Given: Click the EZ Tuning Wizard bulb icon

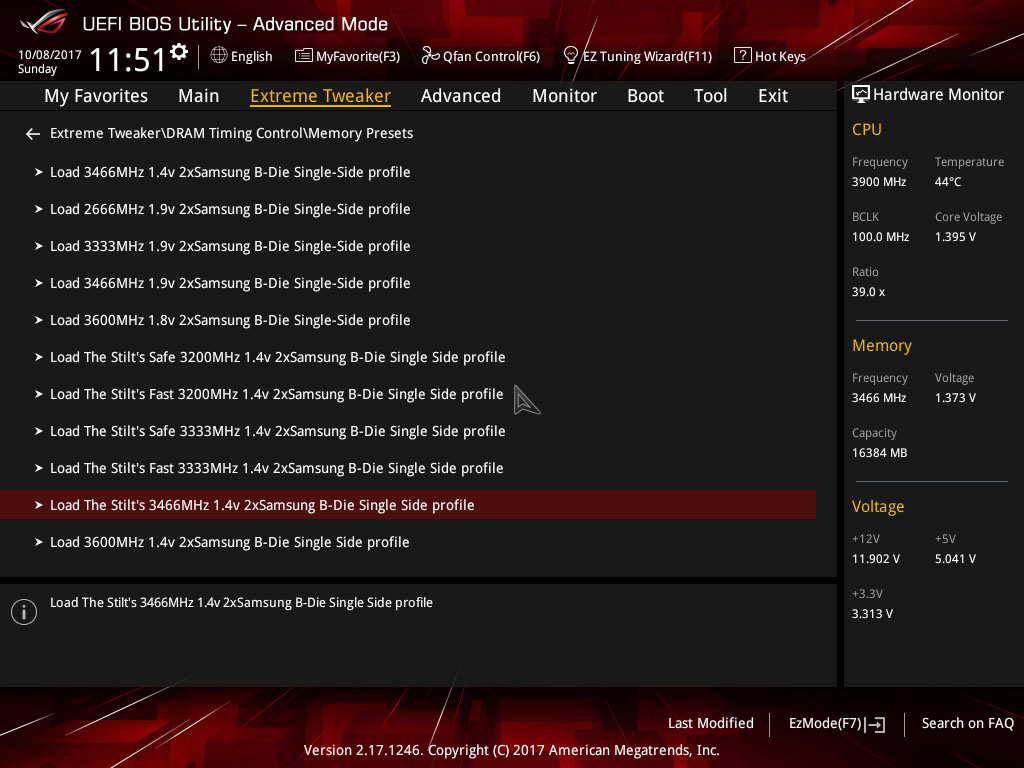Looking at the screenshot, I should pos(571,56).
